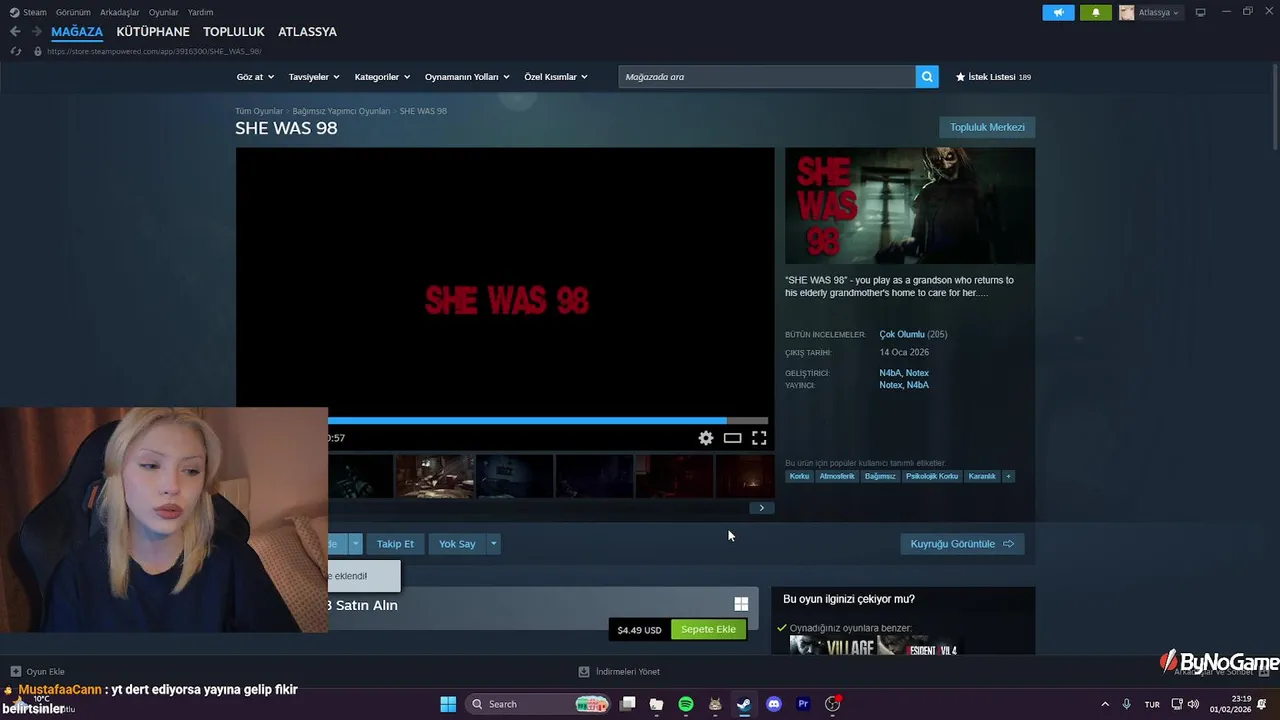Open video player settings gear
Viewport: 1280px width, 720px height.
tap(706, 438)
